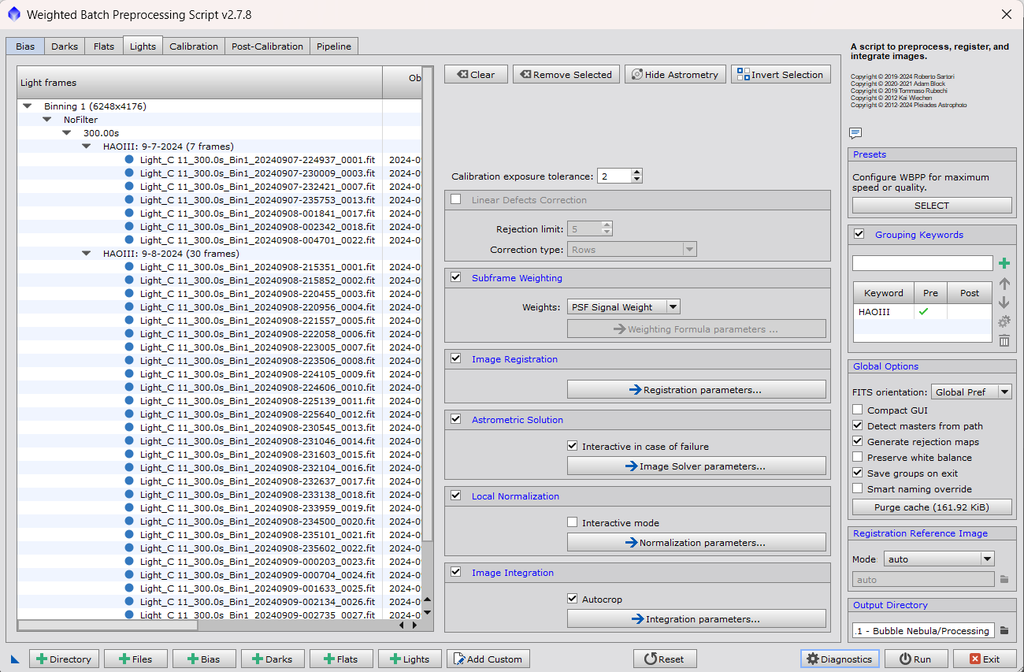Collapse HAOIII: 9-7-2024 (7 frames) group

[x=86, y=146]
